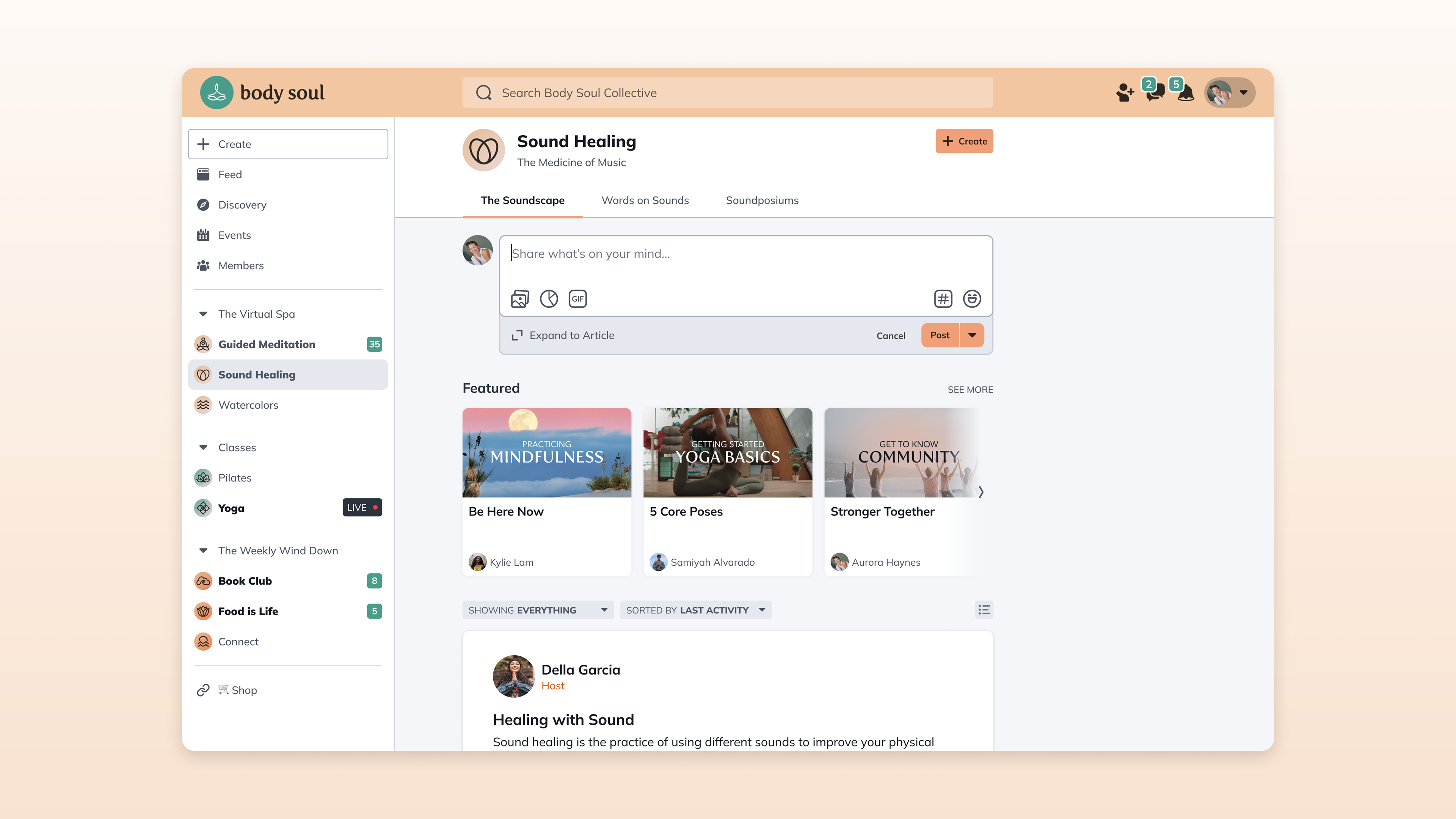Image resolution: width=1456 pixels, height=819 pixels.
Task: Click the composer's user avatar
Action: tap(477, 250)
